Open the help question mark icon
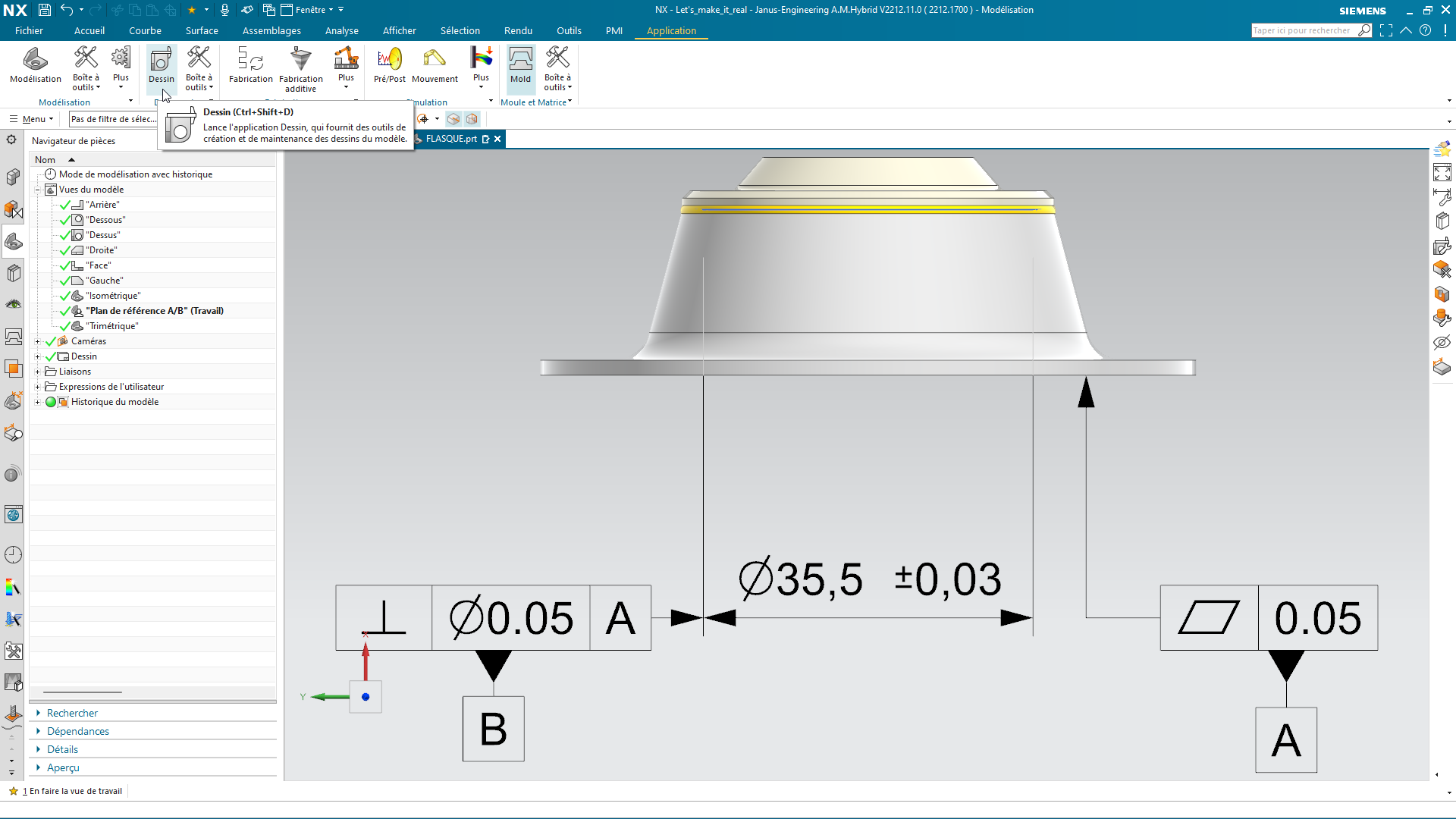1456x819 pixels. [1426, 30]
